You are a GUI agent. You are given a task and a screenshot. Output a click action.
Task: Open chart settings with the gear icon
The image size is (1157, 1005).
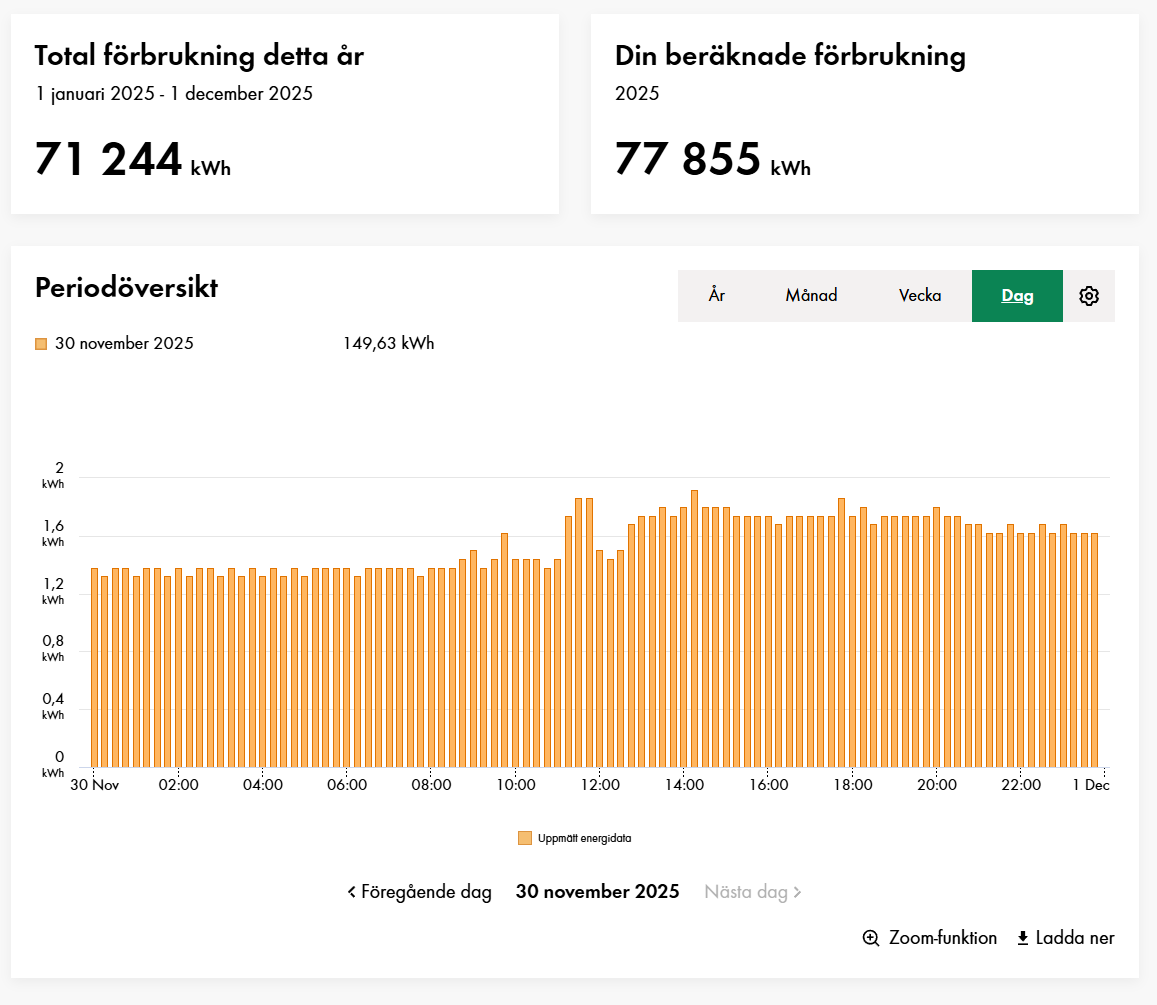(x=1089, y=296)
